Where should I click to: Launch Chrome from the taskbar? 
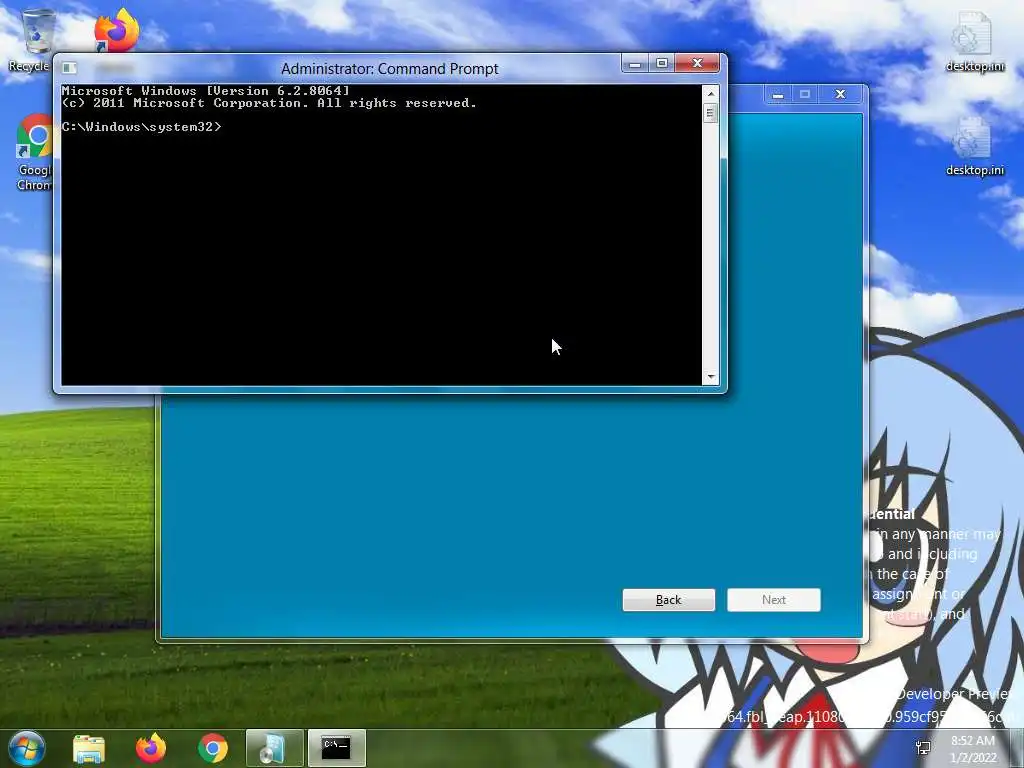[x=212, y=748]
